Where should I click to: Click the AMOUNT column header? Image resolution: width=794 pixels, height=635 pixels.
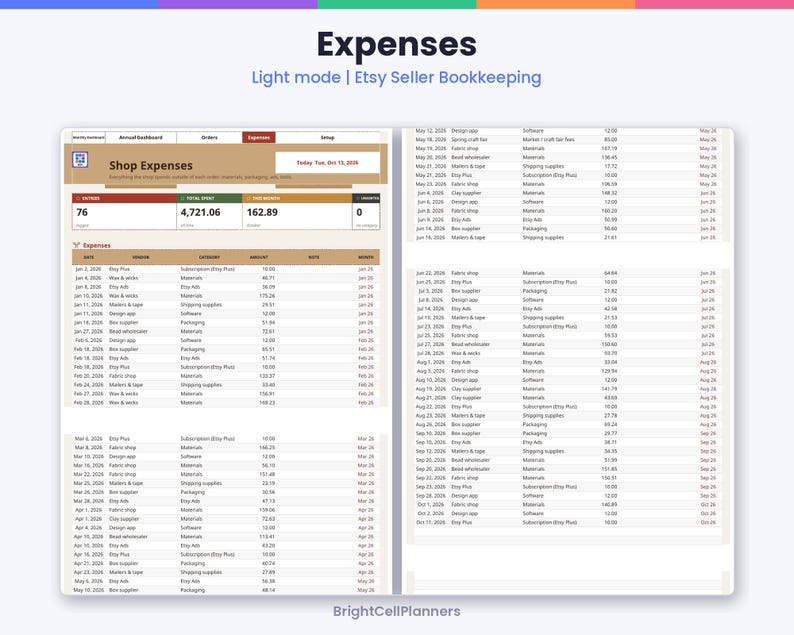pos(259,257)
